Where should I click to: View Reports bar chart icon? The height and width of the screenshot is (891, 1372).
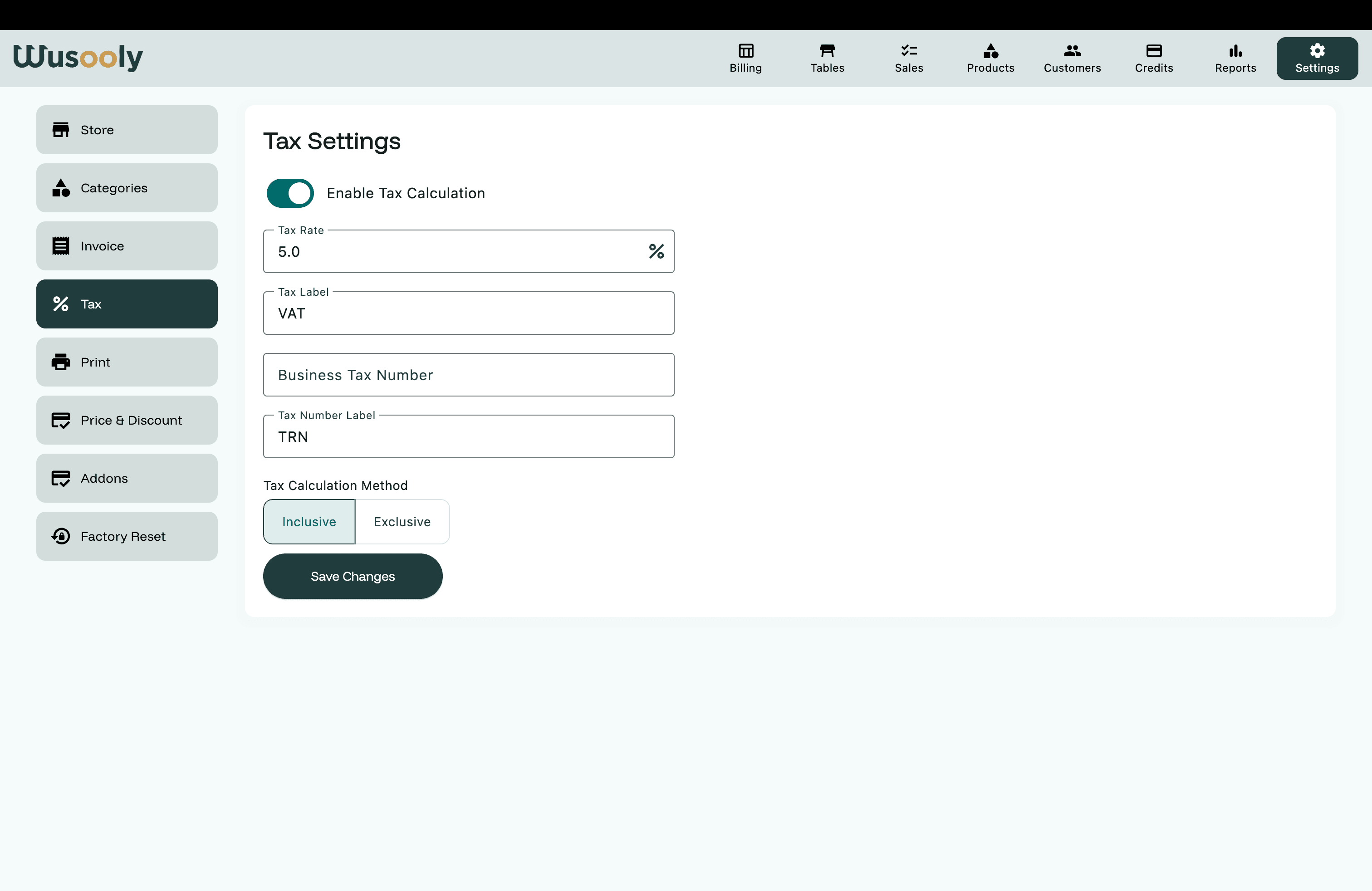(1235, 51)
